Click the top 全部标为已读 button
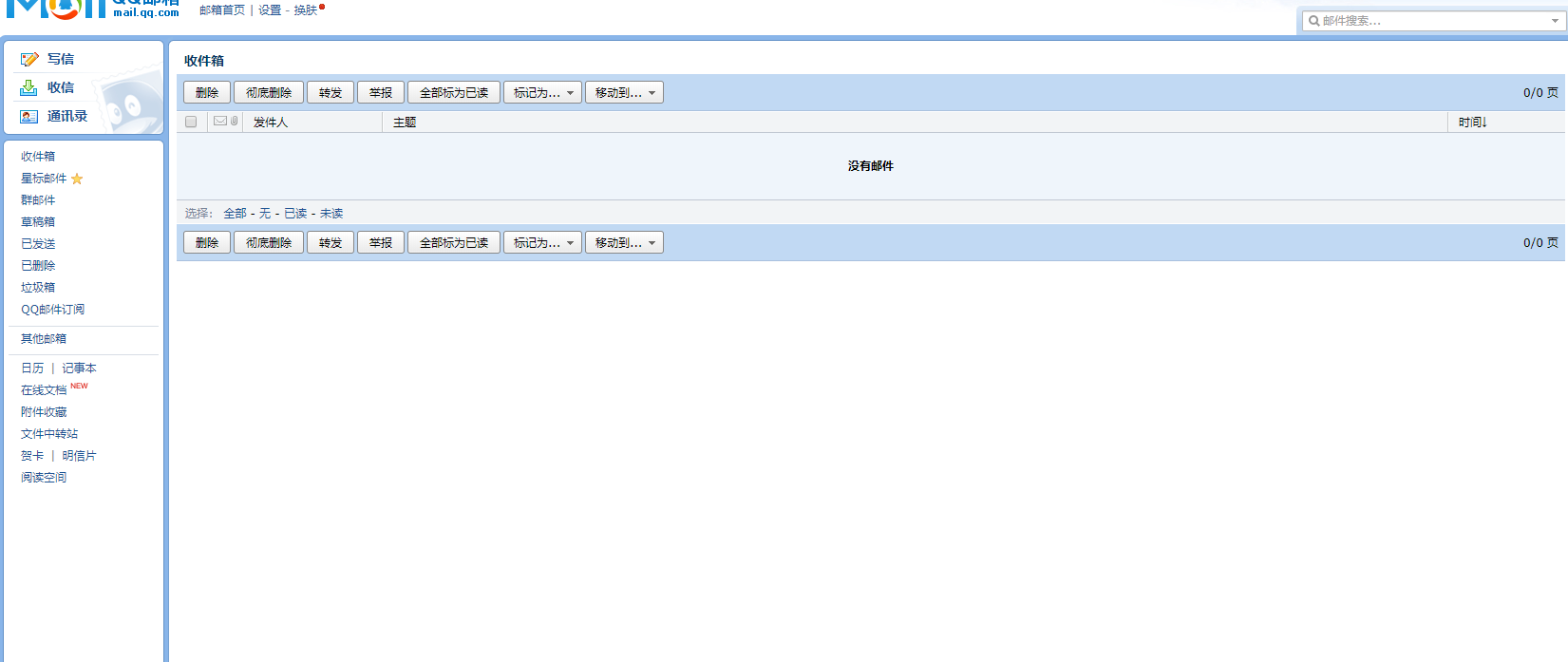 454,93
